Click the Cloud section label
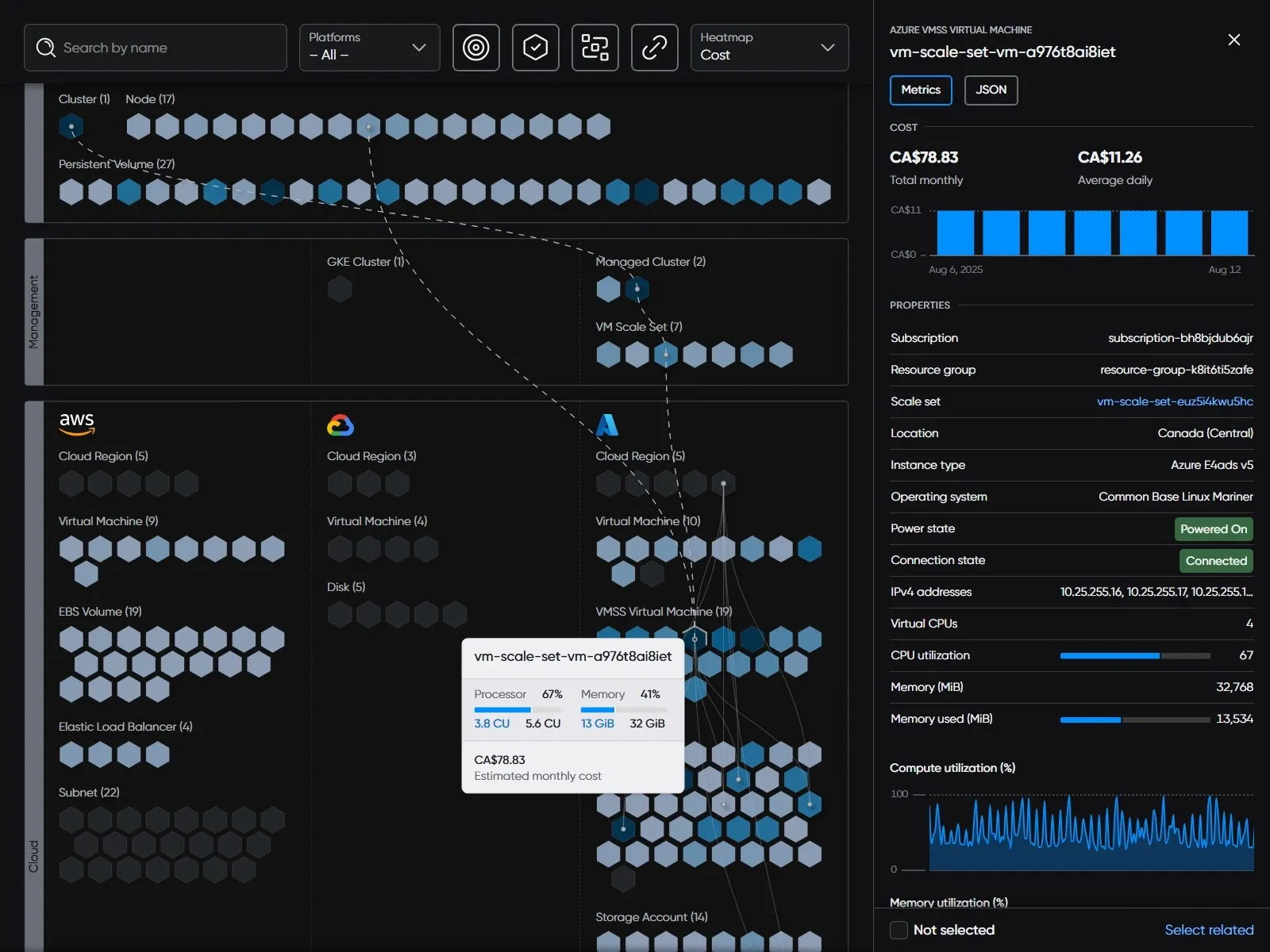Viewport: 1270px width, 952px height. (x=33, y=857)
